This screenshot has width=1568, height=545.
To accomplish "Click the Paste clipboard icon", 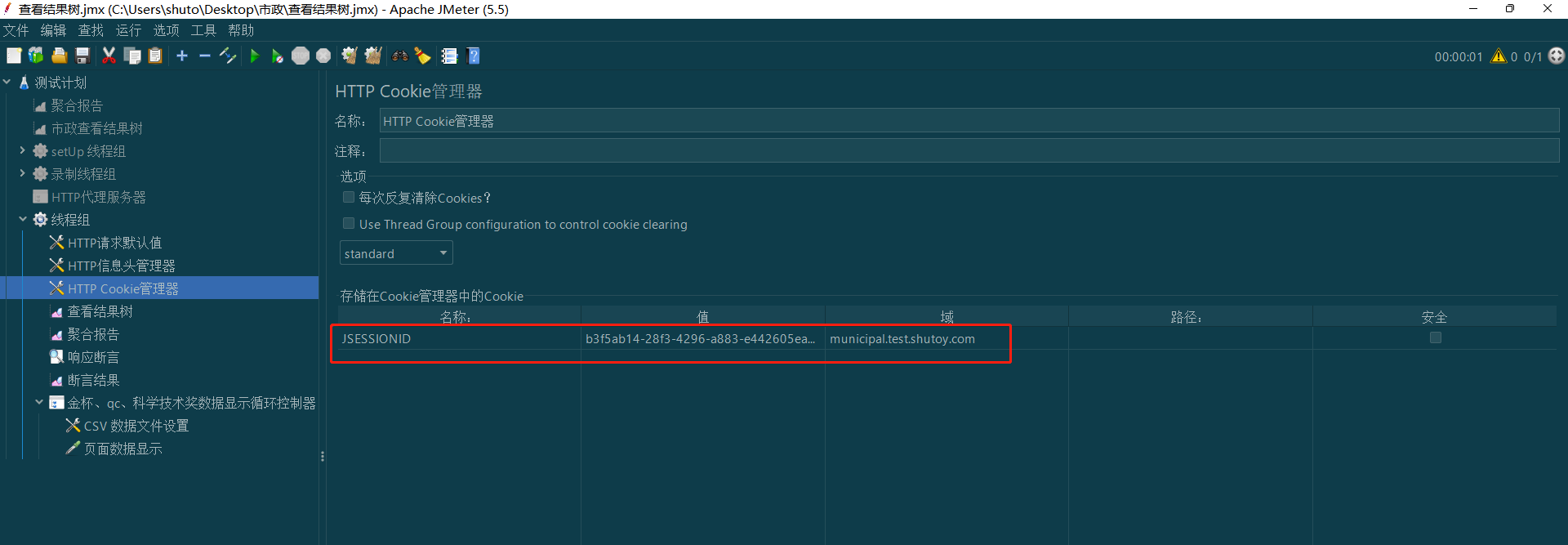I will coord(155,56).
